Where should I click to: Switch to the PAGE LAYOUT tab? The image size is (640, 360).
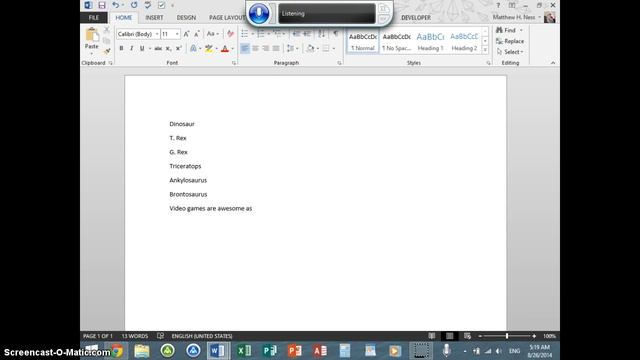pyautogui.click(x=227, y=18)
